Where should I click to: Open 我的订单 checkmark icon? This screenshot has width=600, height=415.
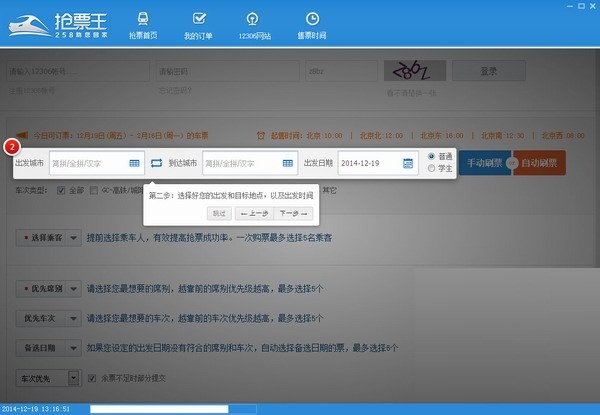pyautogui.click(x=199, y=18)
